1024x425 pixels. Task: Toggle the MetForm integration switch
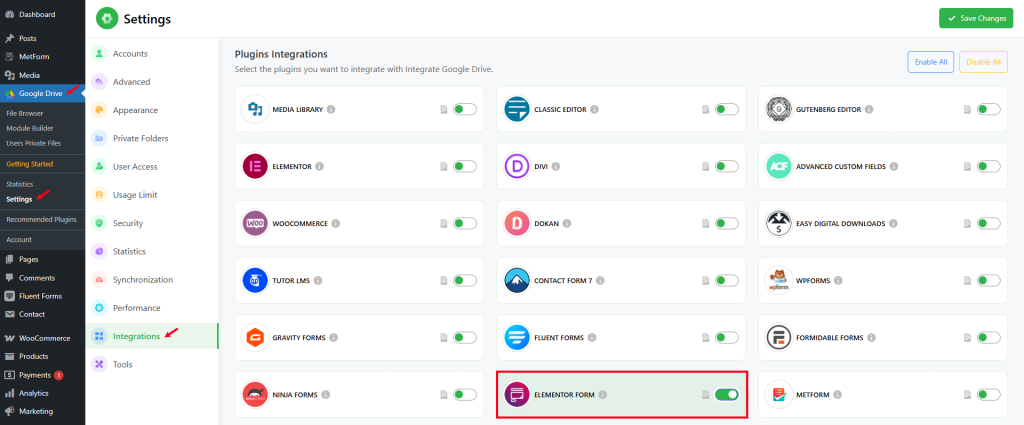pyautogui.click(x=989, y=394)
